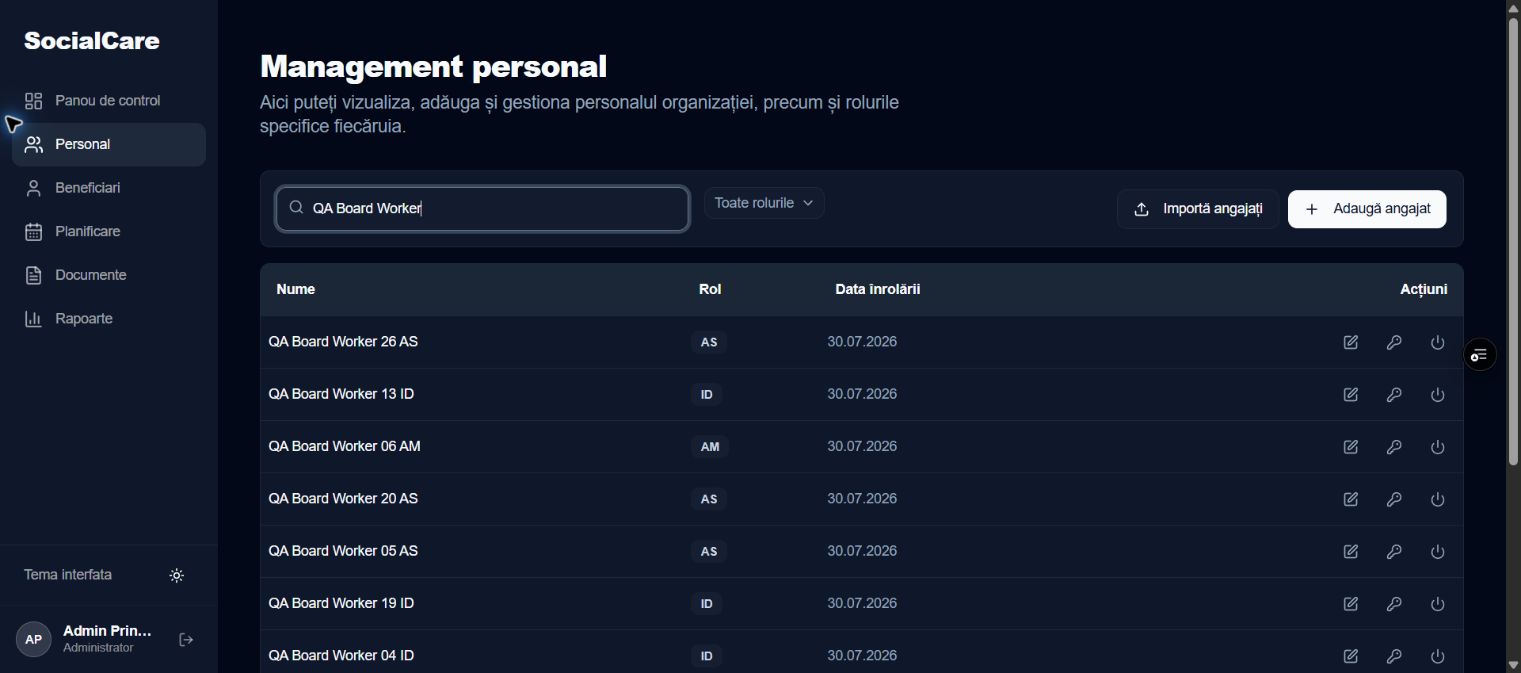Click AM role badge of Worker 06
The image size is (1521, 673).
(x=710, y=447)
